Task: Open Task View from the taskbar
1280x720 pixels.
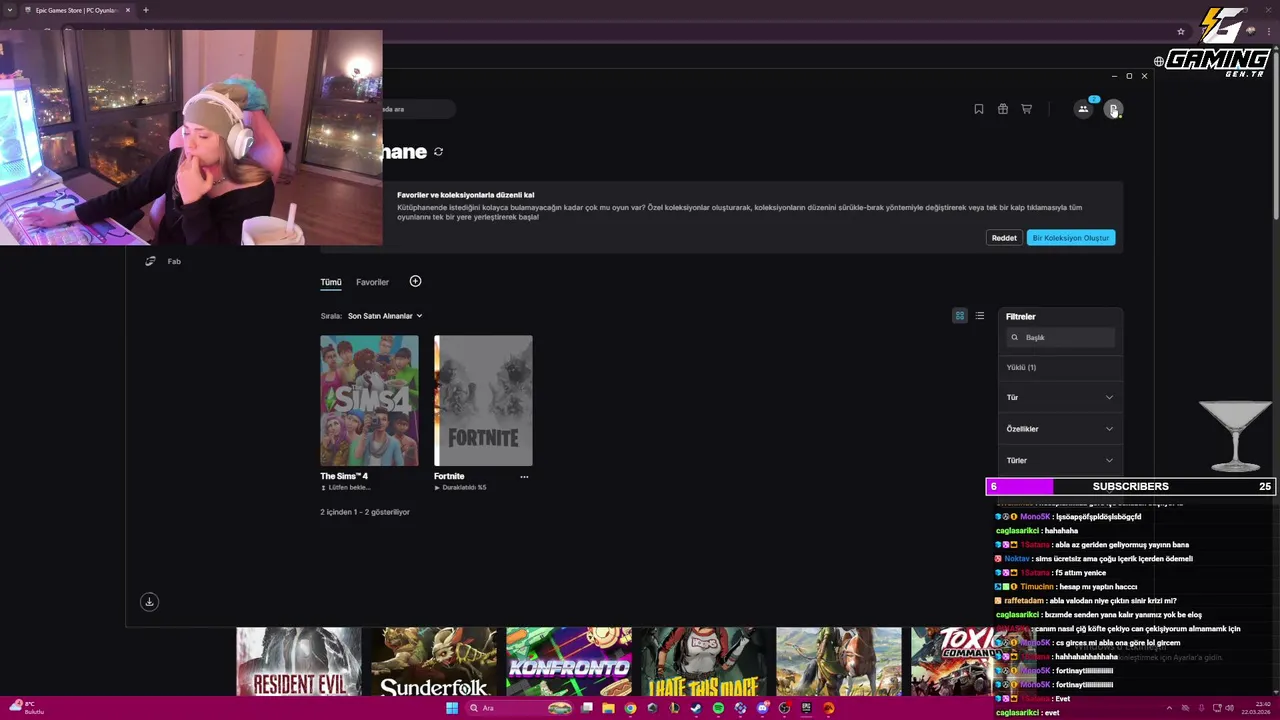Action: pos(587,708)
